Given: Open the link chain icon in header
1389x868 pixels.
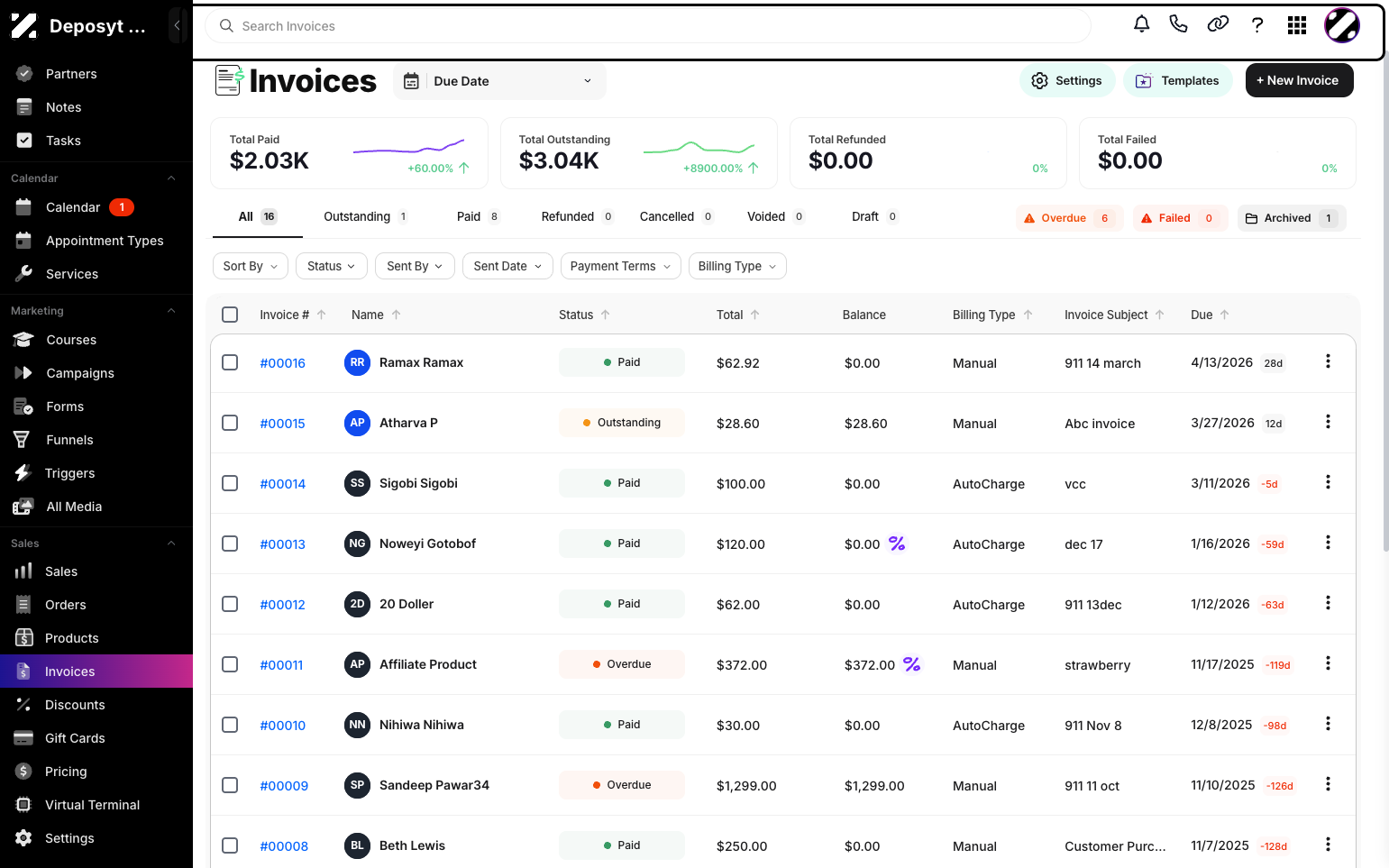Looking at the screenshot, I should (1218, 24).
